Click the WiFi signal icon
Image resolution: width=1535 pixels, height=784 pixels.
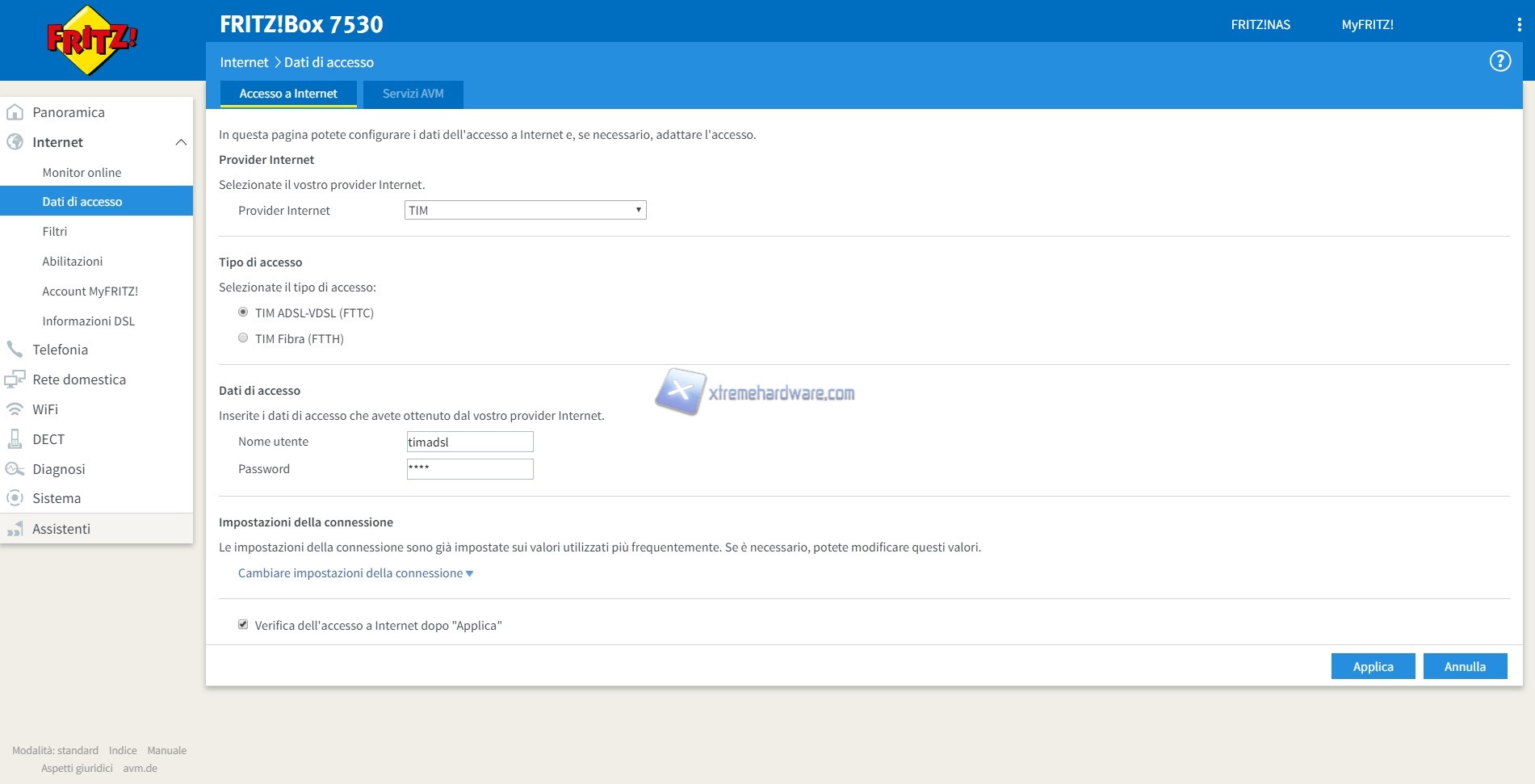[15, 409]
